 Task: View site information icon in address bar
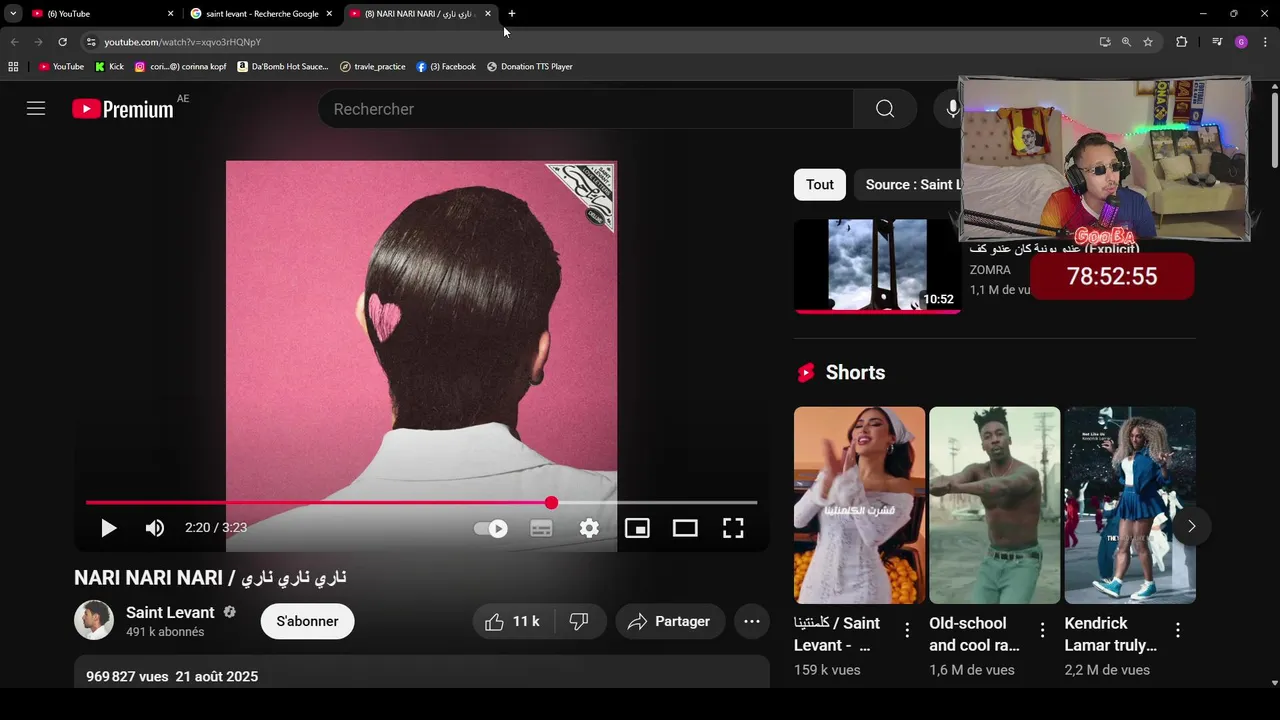(x=91, y=42)
